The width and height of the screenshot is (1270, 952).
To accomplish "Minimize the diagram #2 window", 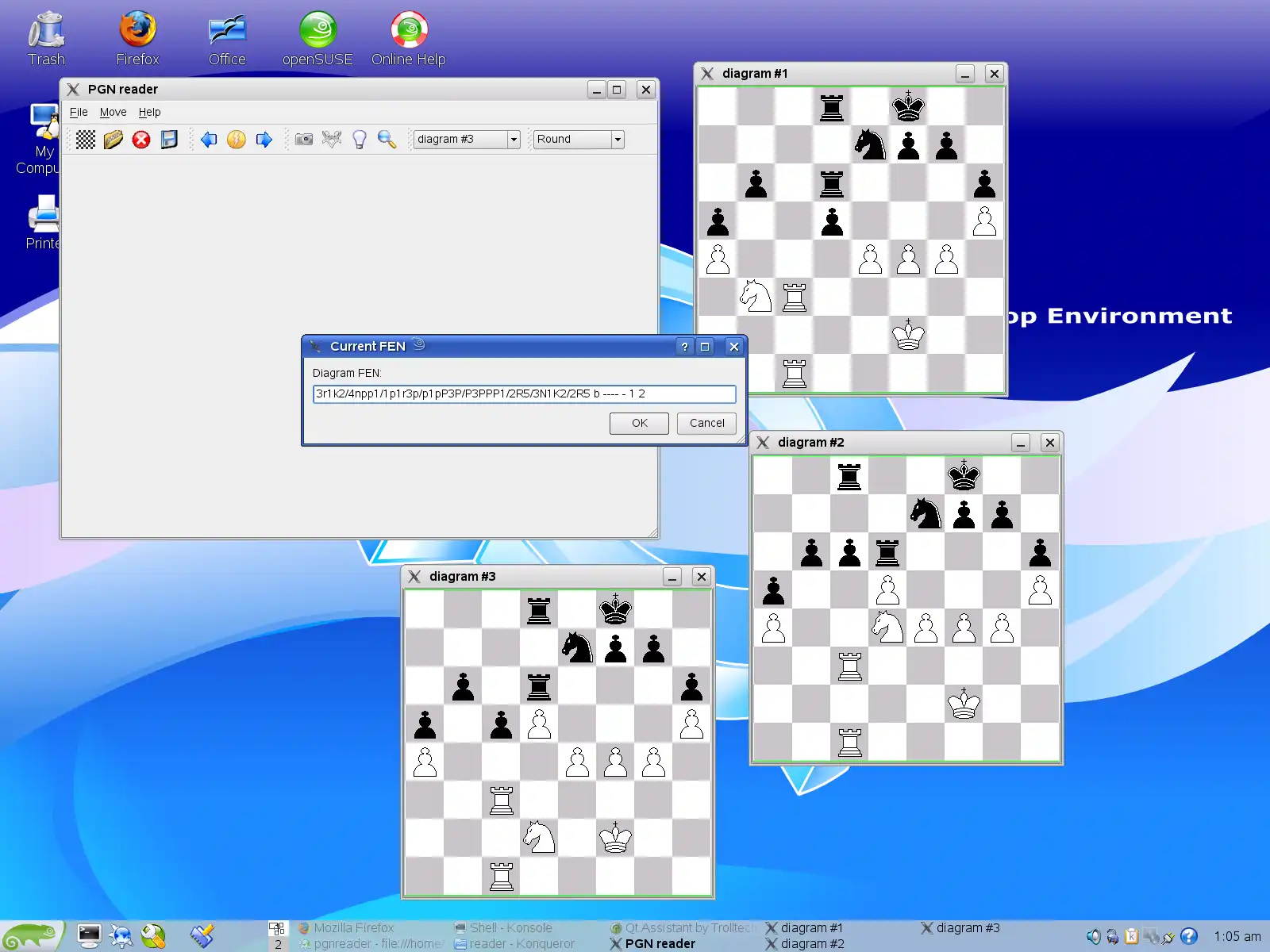I will pyautogui.click(x=1021, y=443).
